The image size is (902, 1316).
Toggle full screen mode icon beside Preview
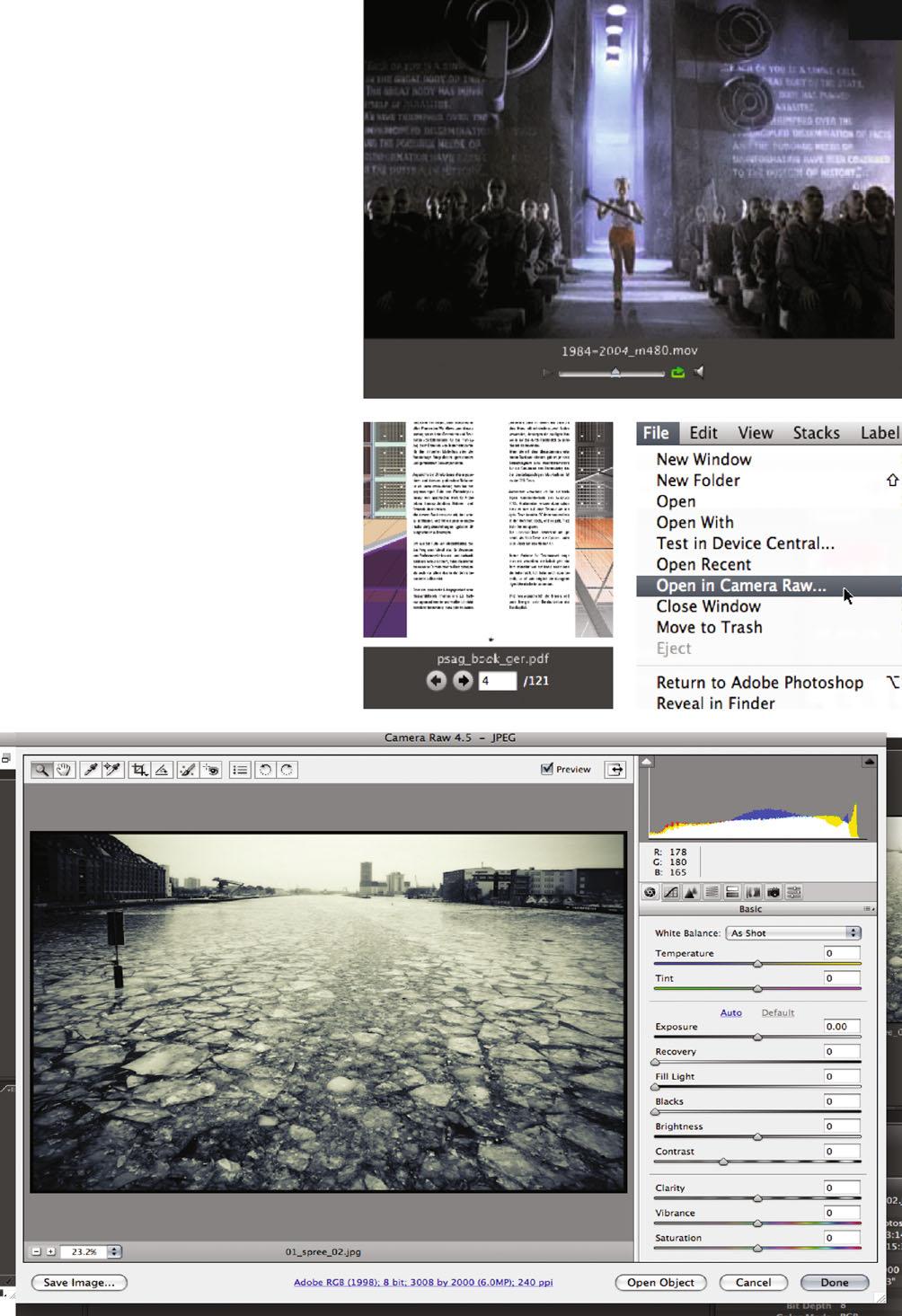[x=615, y=769]
